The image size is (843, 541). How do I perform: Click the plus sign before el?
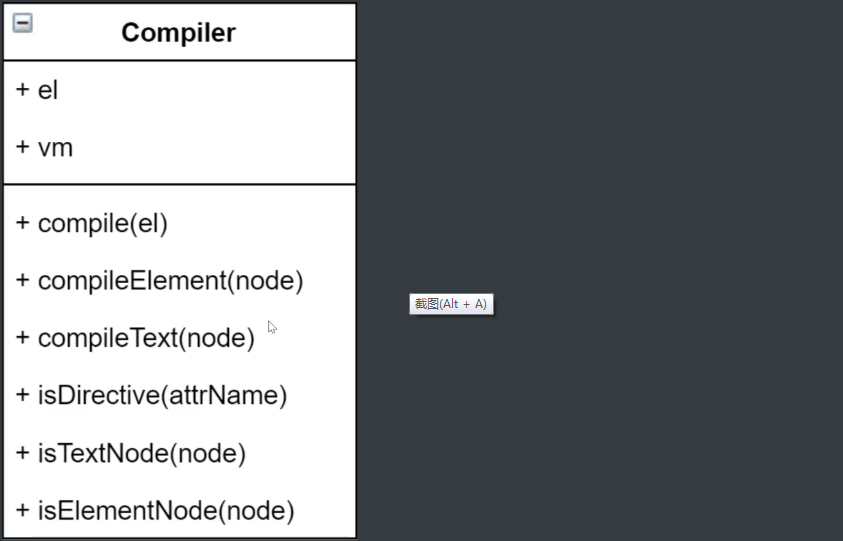coord(23,90)
